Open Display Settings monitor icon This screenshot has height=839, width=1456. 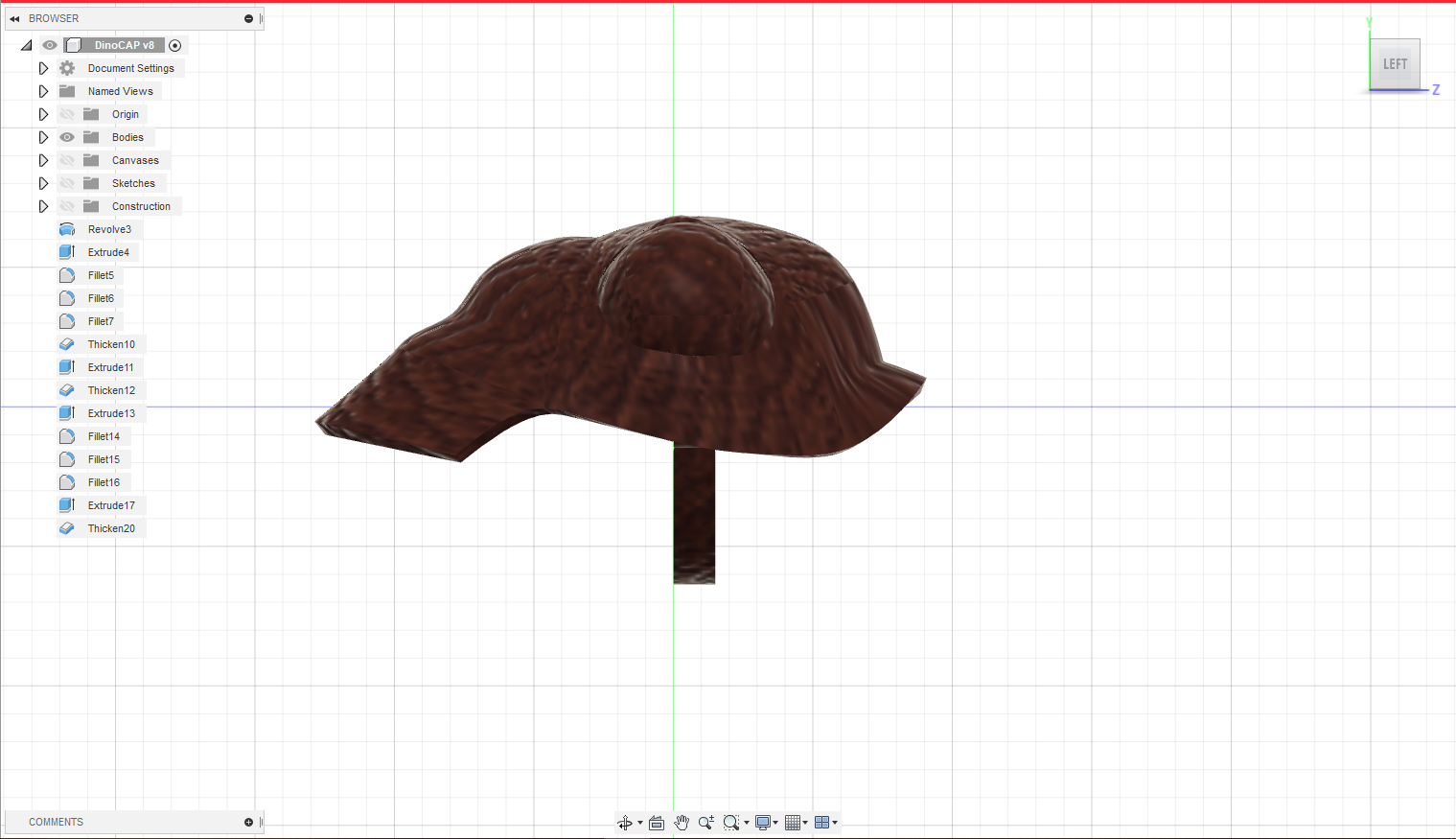click(x=763, y=823)
